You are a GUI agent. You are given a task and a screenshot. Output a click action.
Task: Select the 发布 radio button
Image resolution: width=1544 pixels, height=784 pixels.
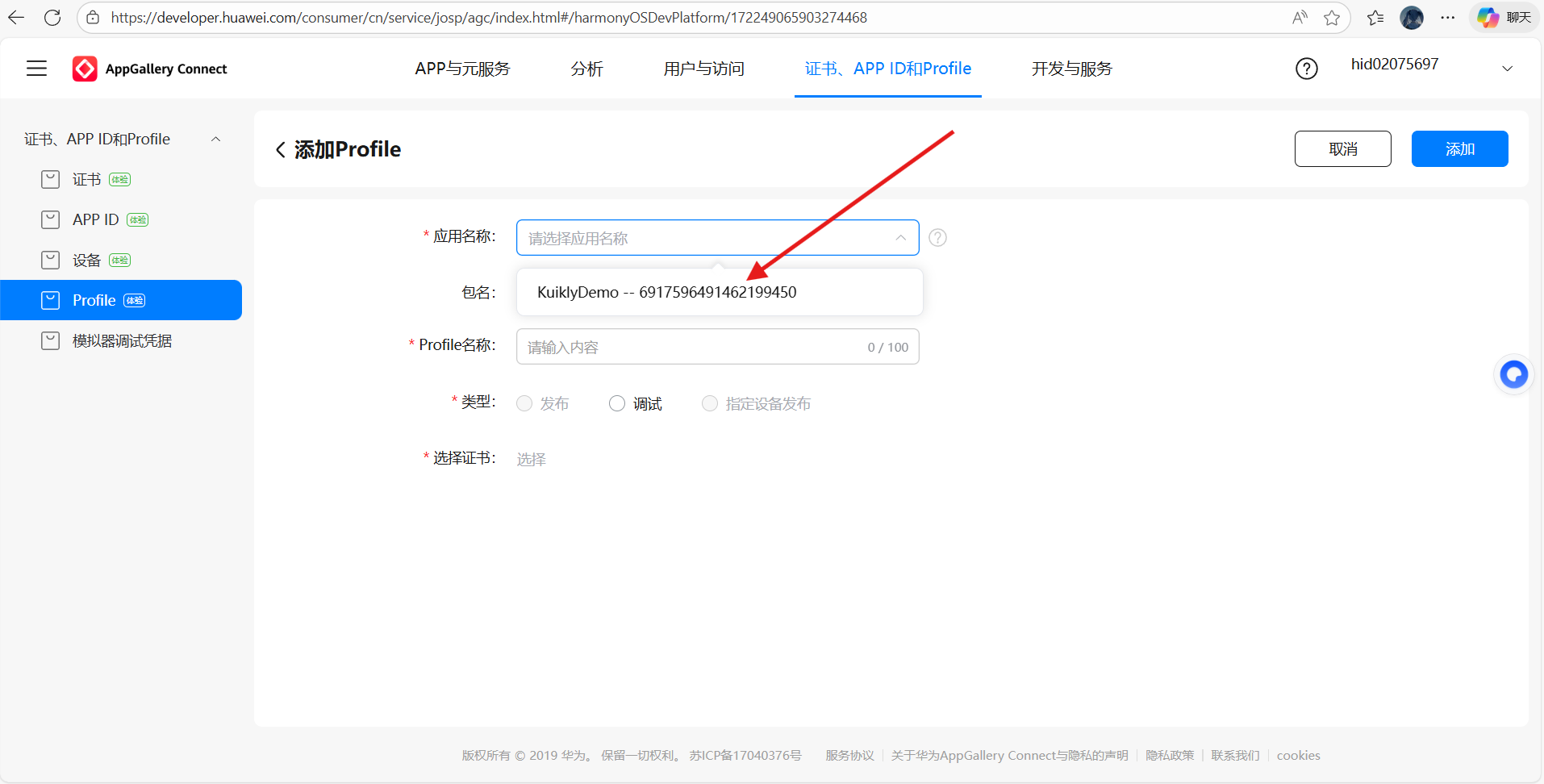pyautogui.click(x=524, y=403)
